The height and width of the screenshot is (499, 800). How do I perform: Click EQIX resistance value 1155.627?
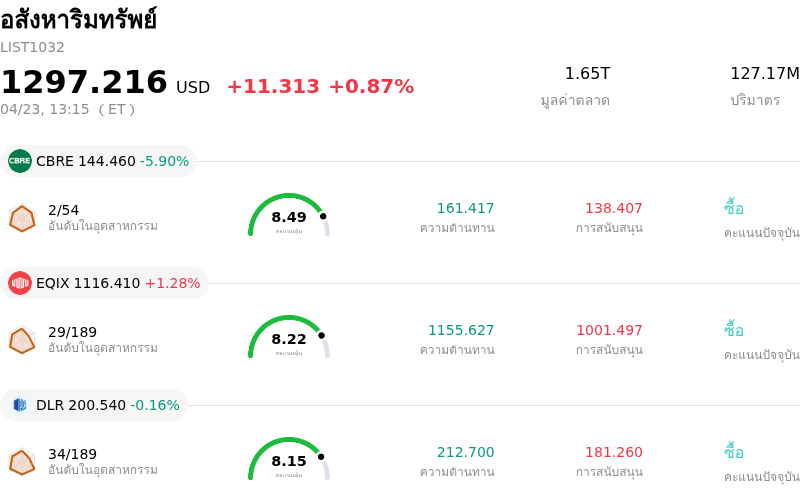tap(461, 331)
